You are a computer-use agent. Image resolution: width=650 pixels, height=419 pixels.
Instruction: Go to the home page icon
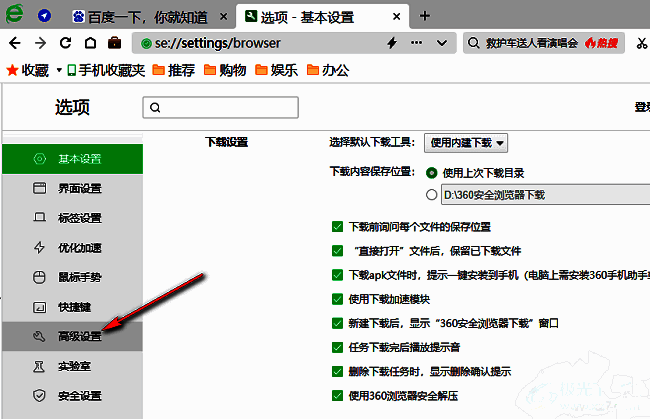pos(90,43)
